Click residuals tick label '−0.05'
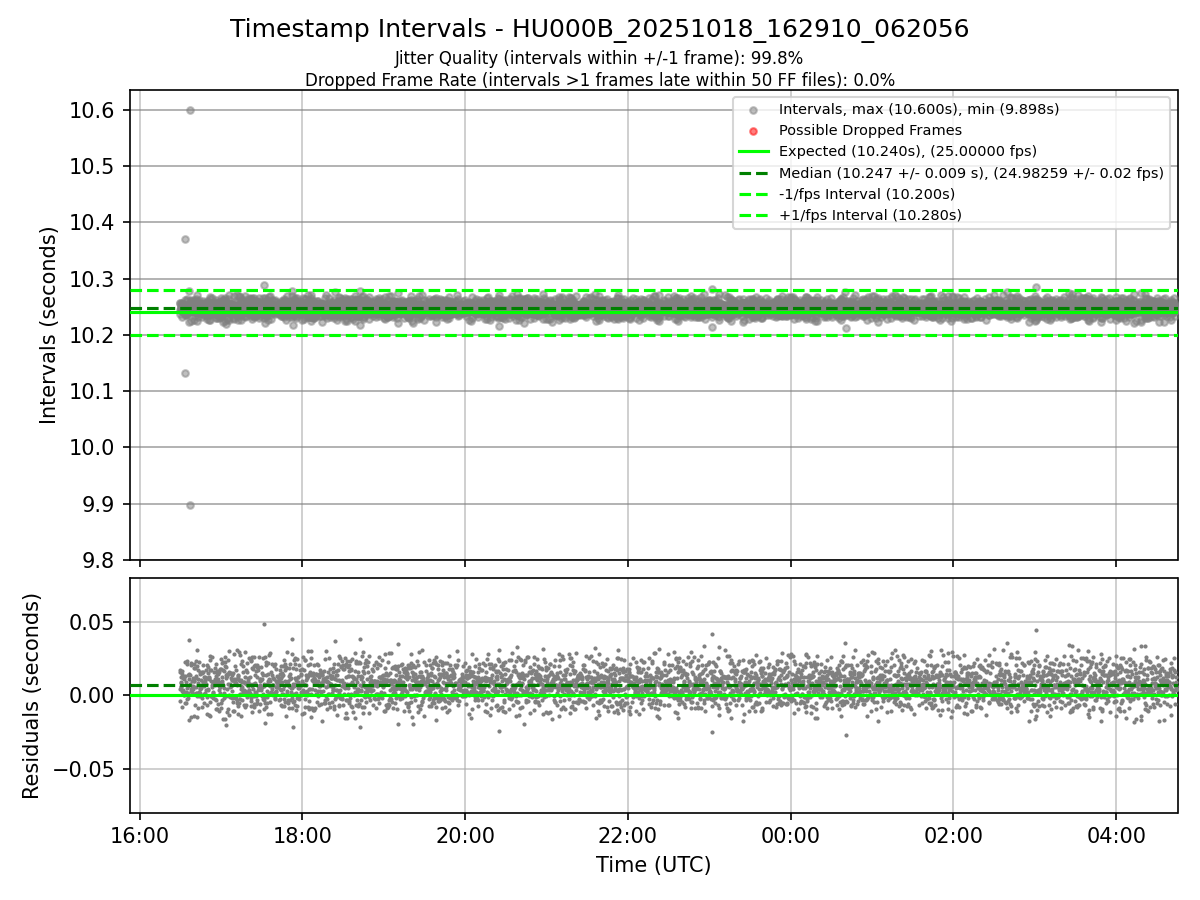 pyautogui.click(x=85, y=769)
